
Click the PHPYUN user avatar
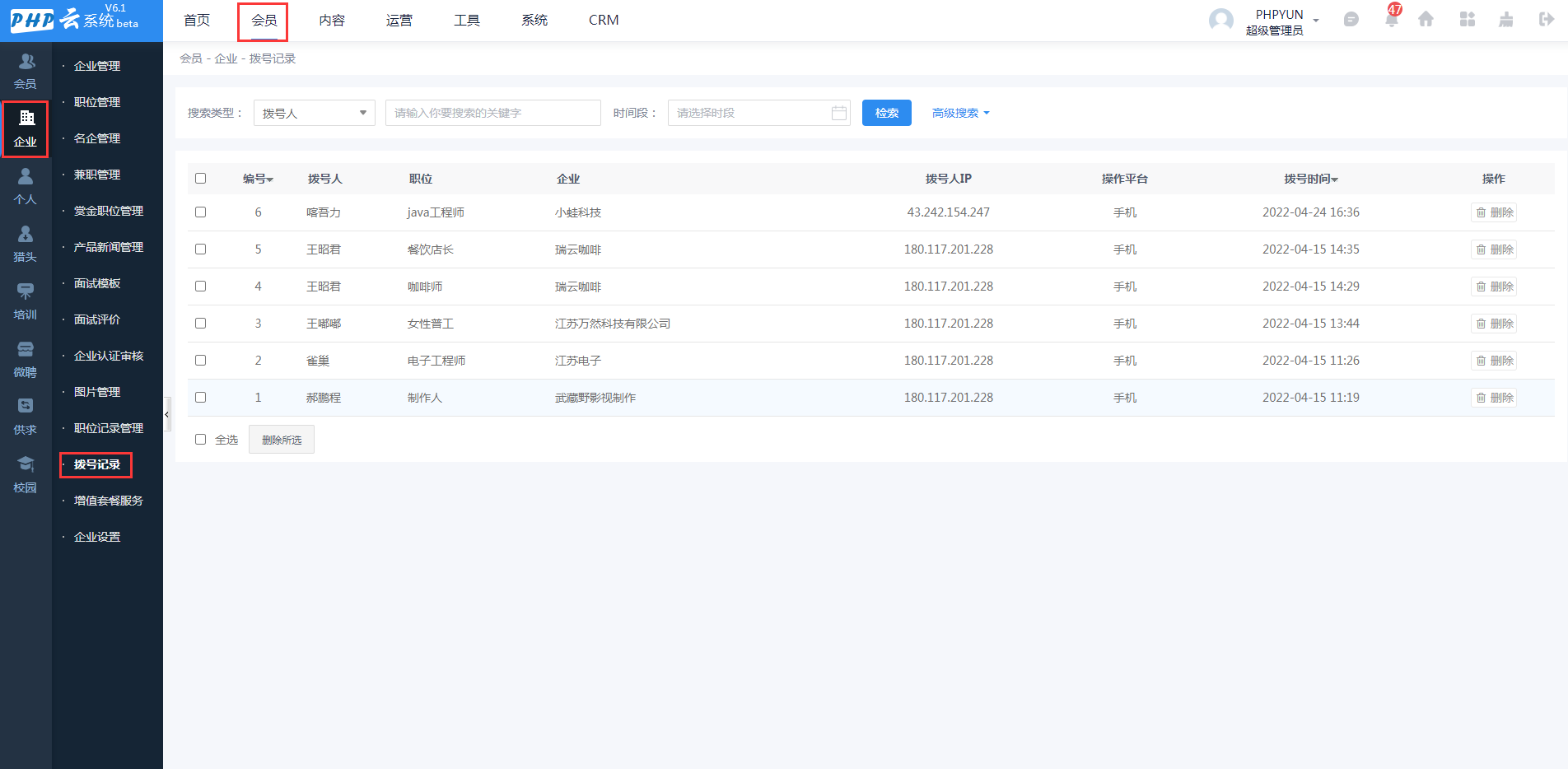tap(1221, 21)
